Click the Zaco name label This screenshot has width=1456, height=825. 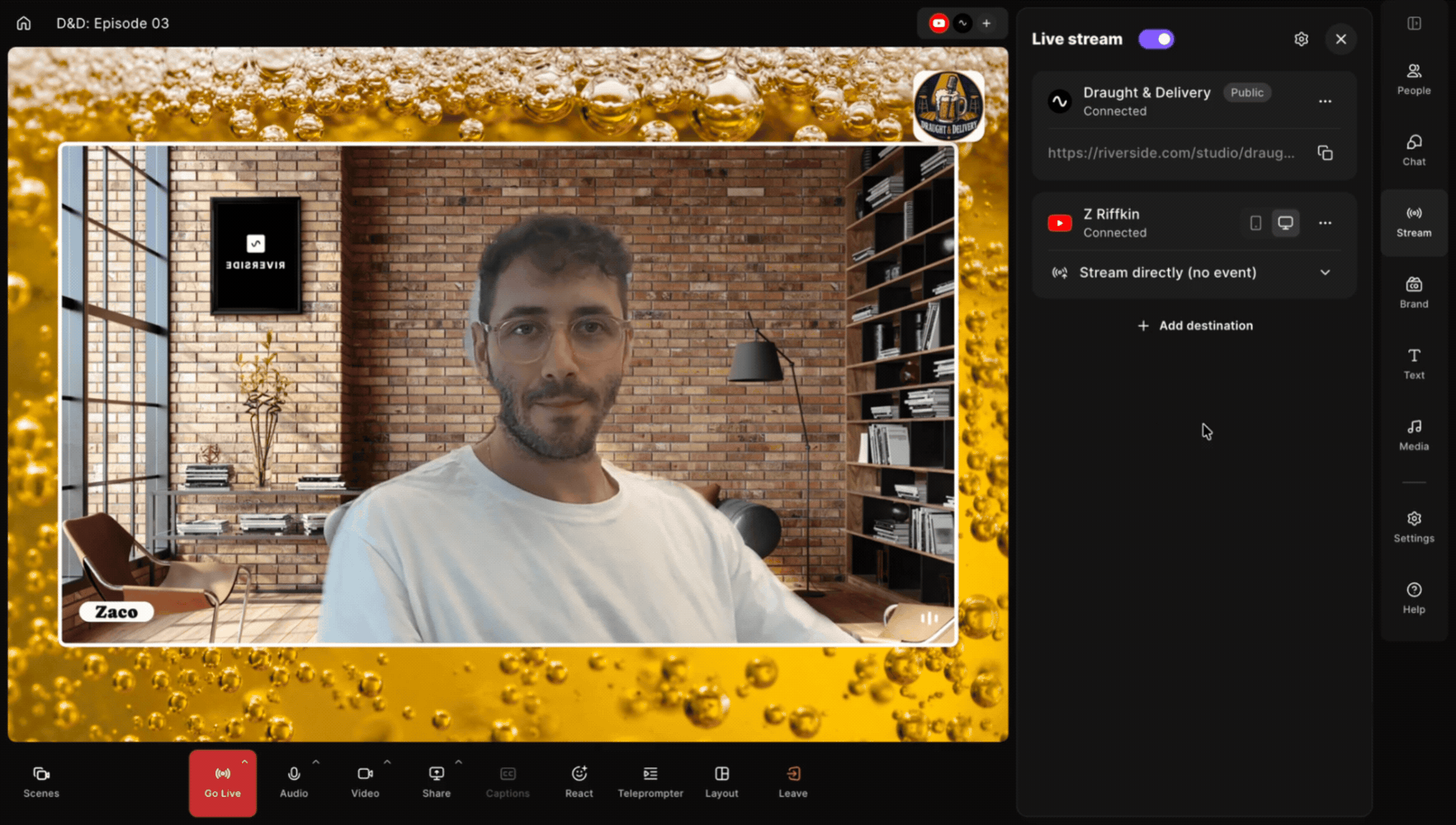point(116,612)
